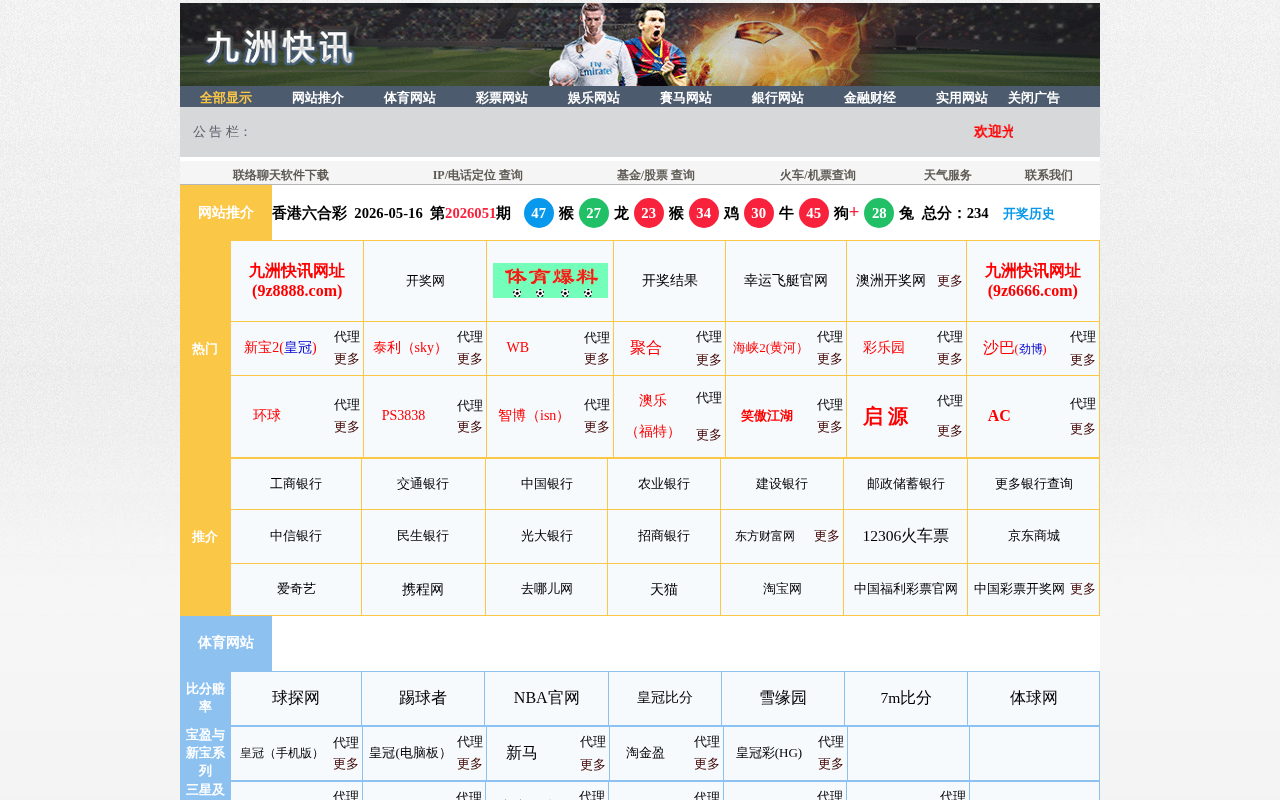The height and width of the screenshot is (800, 1280).
Task: Expand 更多 beside 东方财富网
Action: [x=827, y=536]
